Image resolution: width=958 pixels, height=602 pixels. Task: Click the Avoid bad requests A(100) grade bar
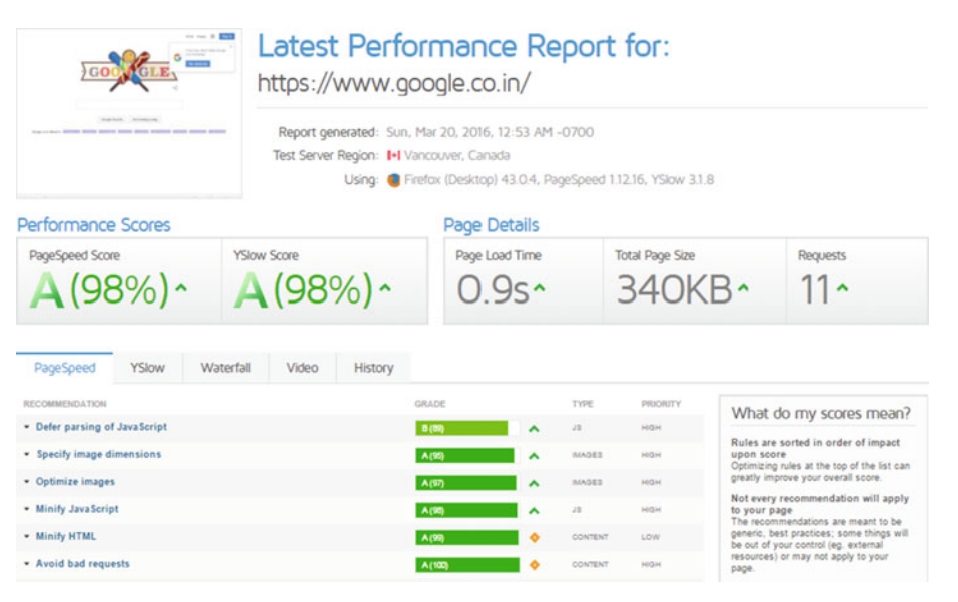tap(467, 565)
